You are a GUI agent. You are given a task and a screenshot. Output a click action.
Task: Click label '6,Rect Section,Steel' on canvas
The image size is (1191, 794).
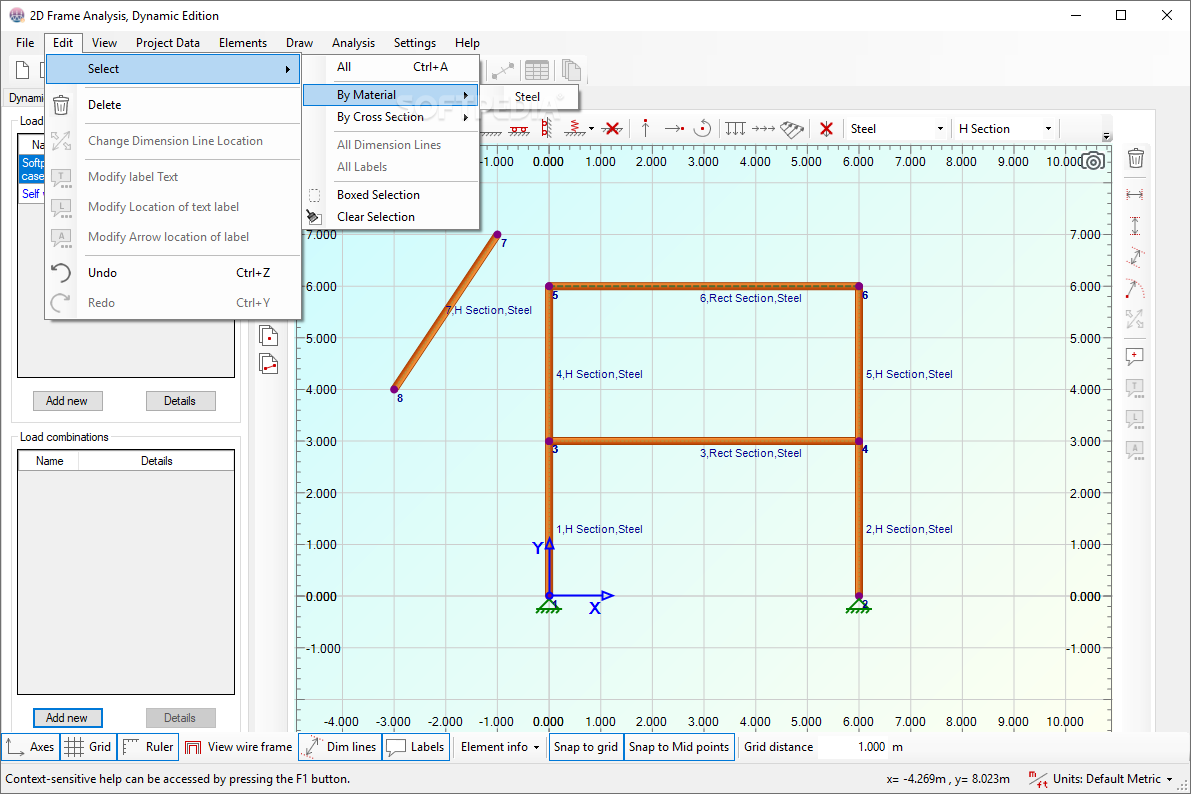tap(750, 299)
